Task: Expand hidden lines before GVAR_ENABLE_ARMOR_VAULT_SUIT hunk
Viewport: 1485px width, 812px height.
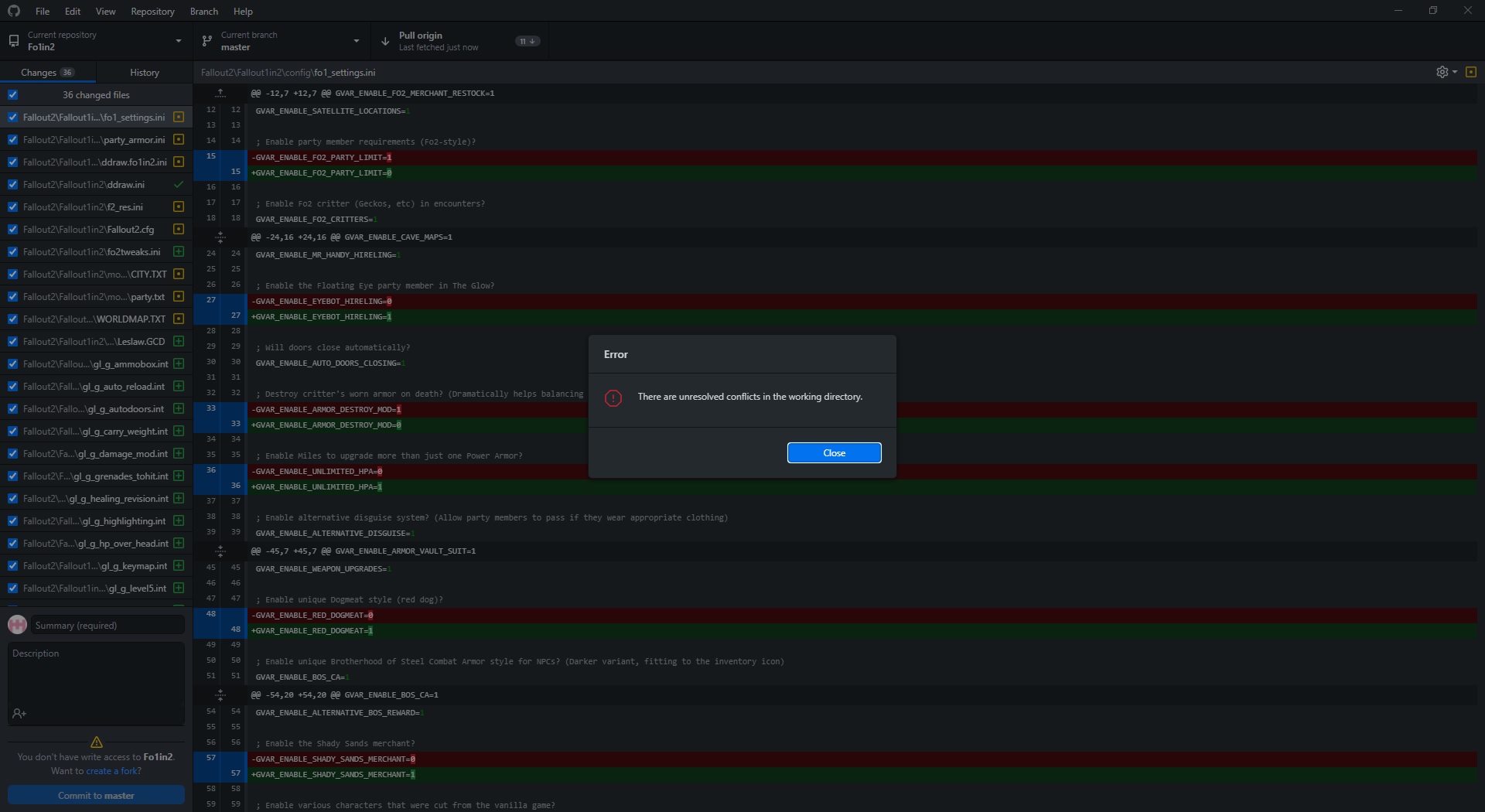Action: pyautogui.click(x=220, y=551)
